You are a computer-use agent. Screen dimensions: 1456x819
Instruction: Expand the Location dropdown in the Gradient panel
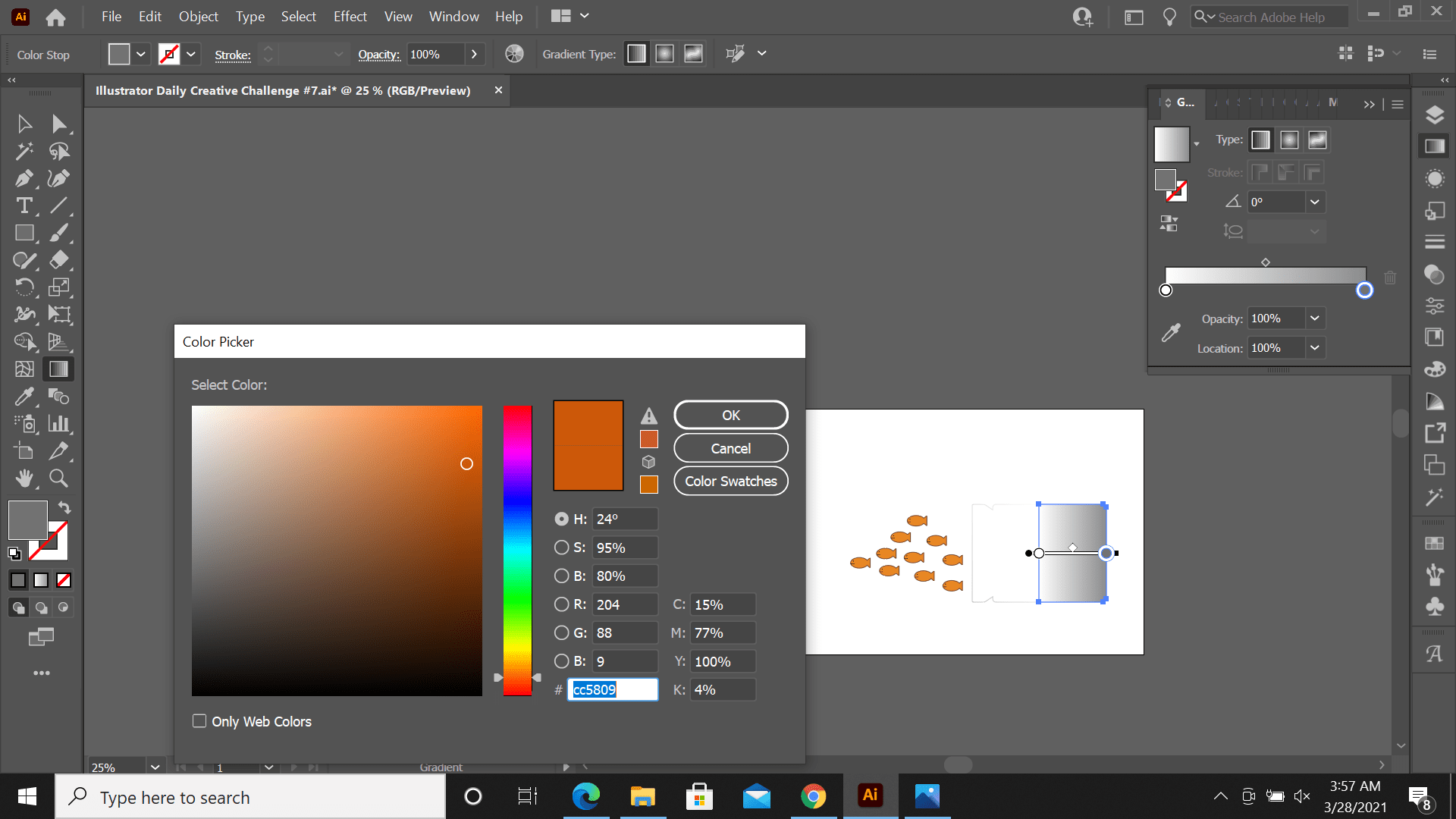pos(1315,348)
